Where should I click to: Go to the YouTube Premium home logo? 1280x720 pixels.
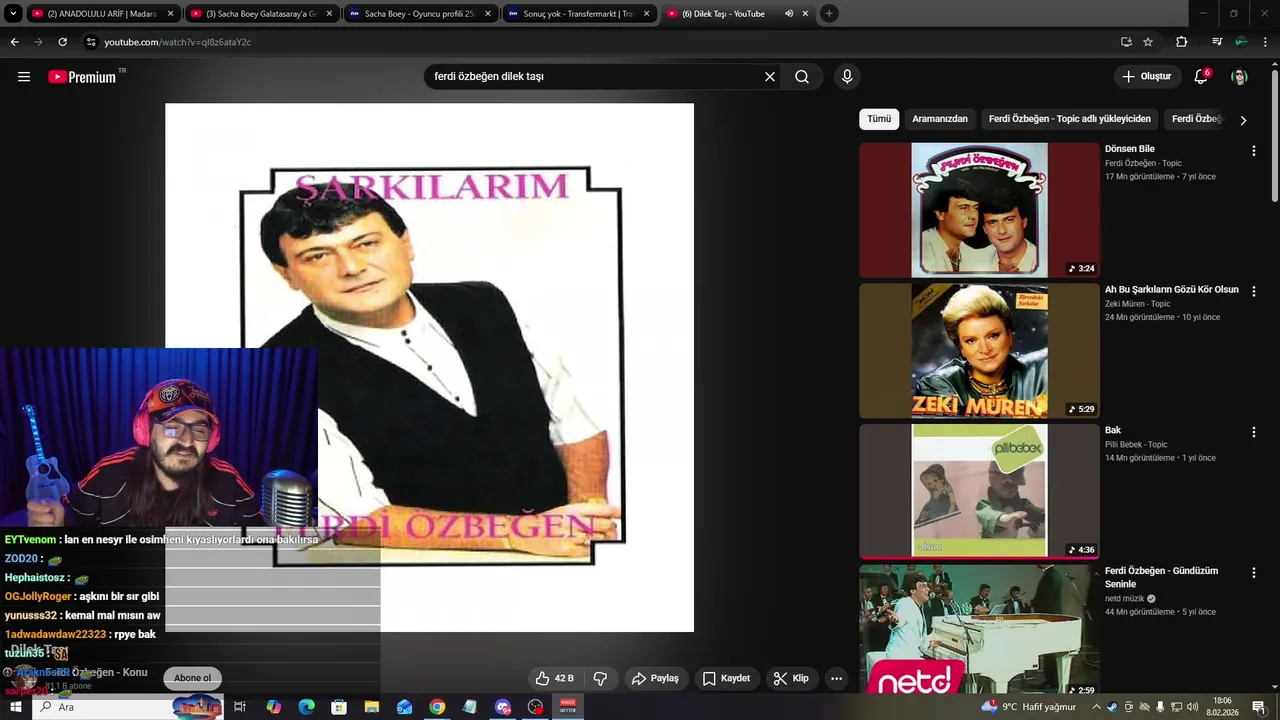[x=83, y=77]
